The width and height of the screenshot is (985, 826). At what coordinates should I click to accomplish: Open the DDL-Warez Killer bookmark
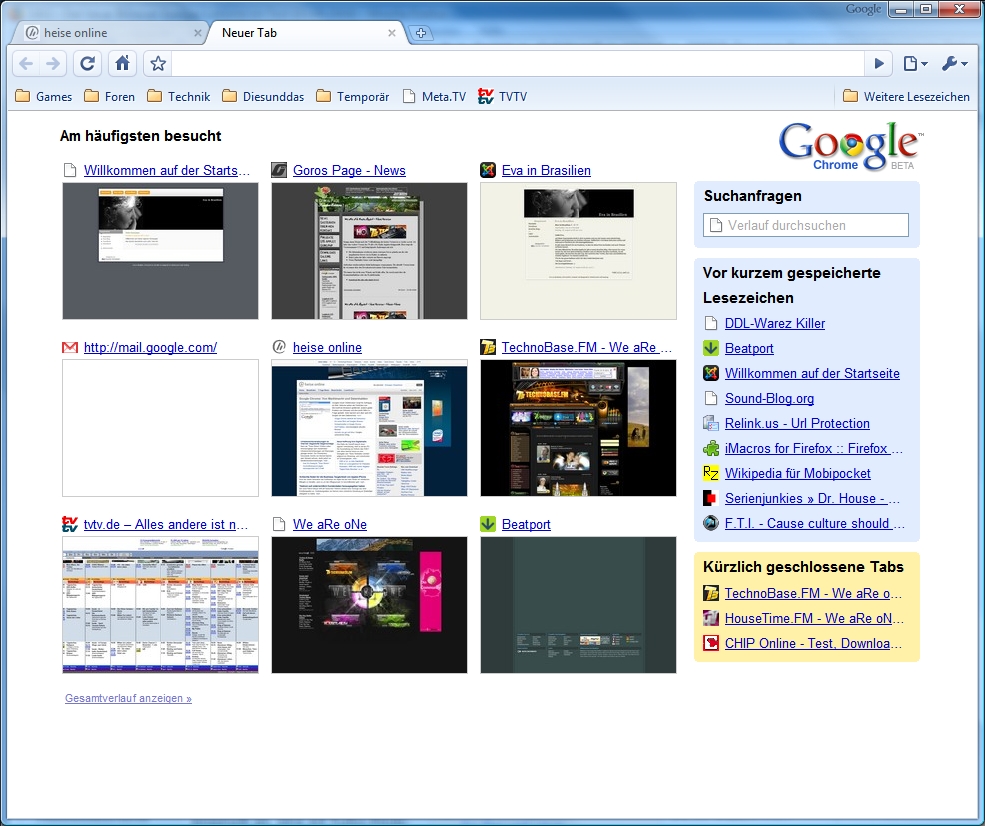point(775,323)
